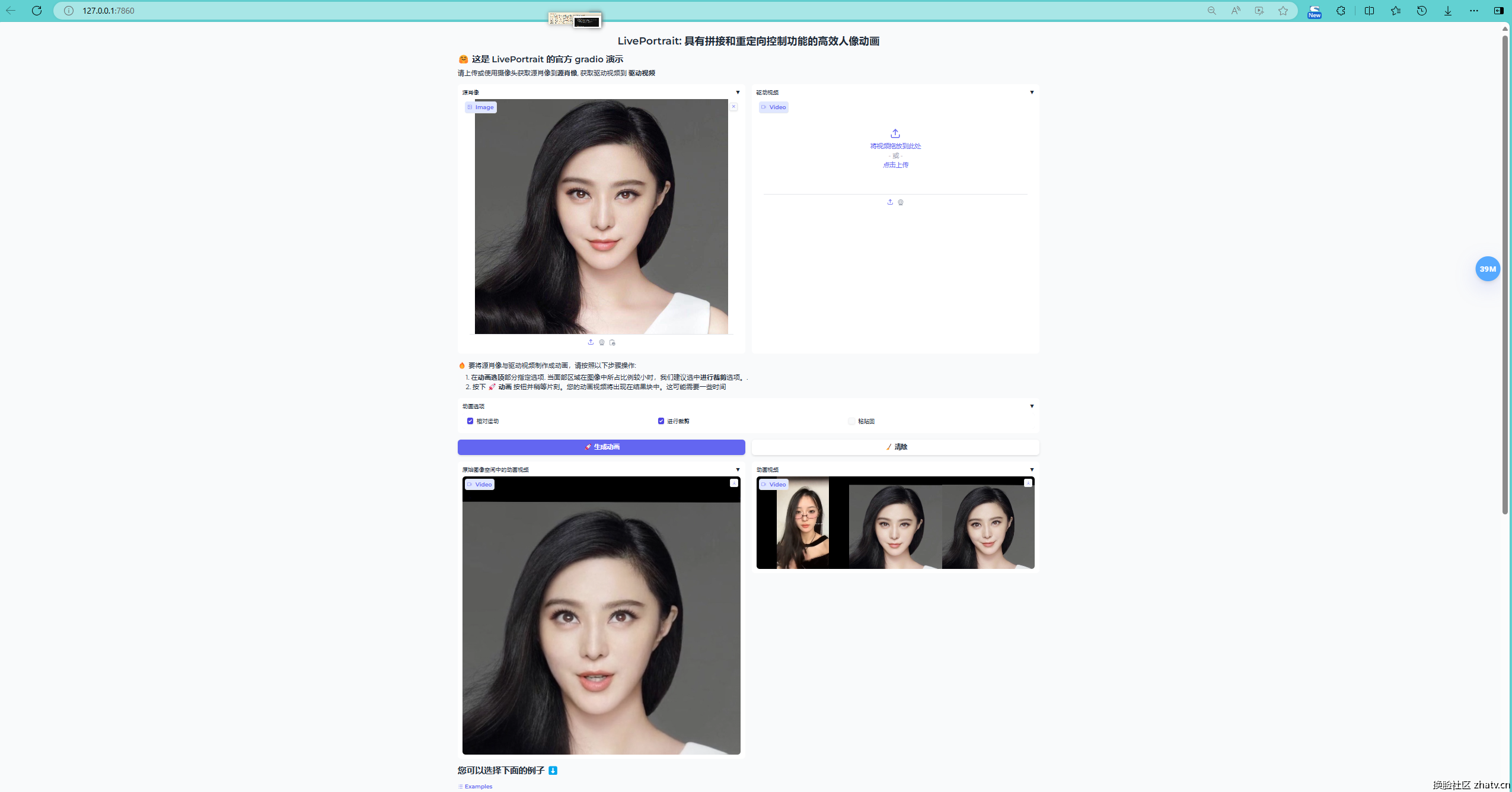Collapse the 驱动视频 driving video panel

[1032, 93]
